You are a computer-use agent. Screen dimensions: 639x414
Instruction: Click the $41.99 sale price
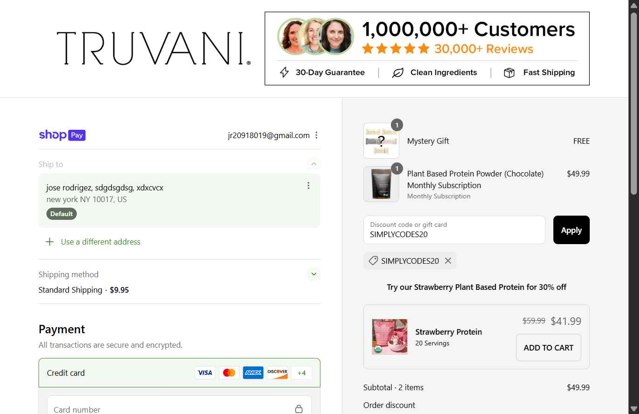click(x=566, y=321)
